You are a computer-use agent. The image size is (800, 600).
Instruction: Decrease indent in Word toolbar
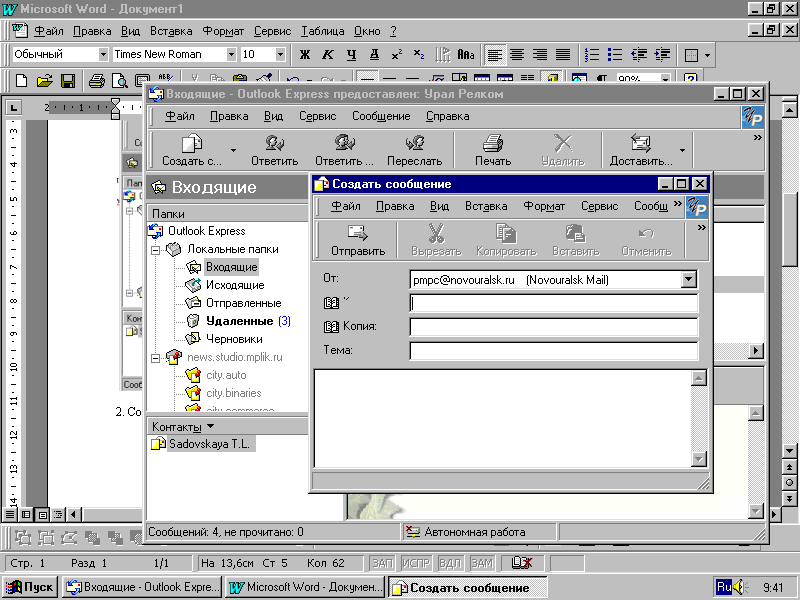[x=639, y=55]
